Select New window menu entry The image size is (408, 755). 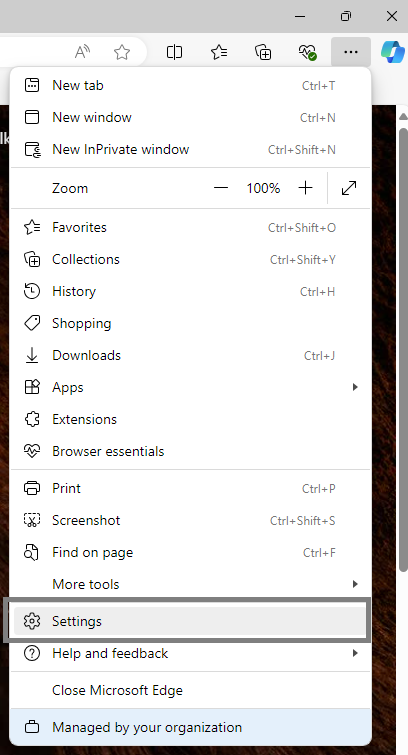click(191, 117)
